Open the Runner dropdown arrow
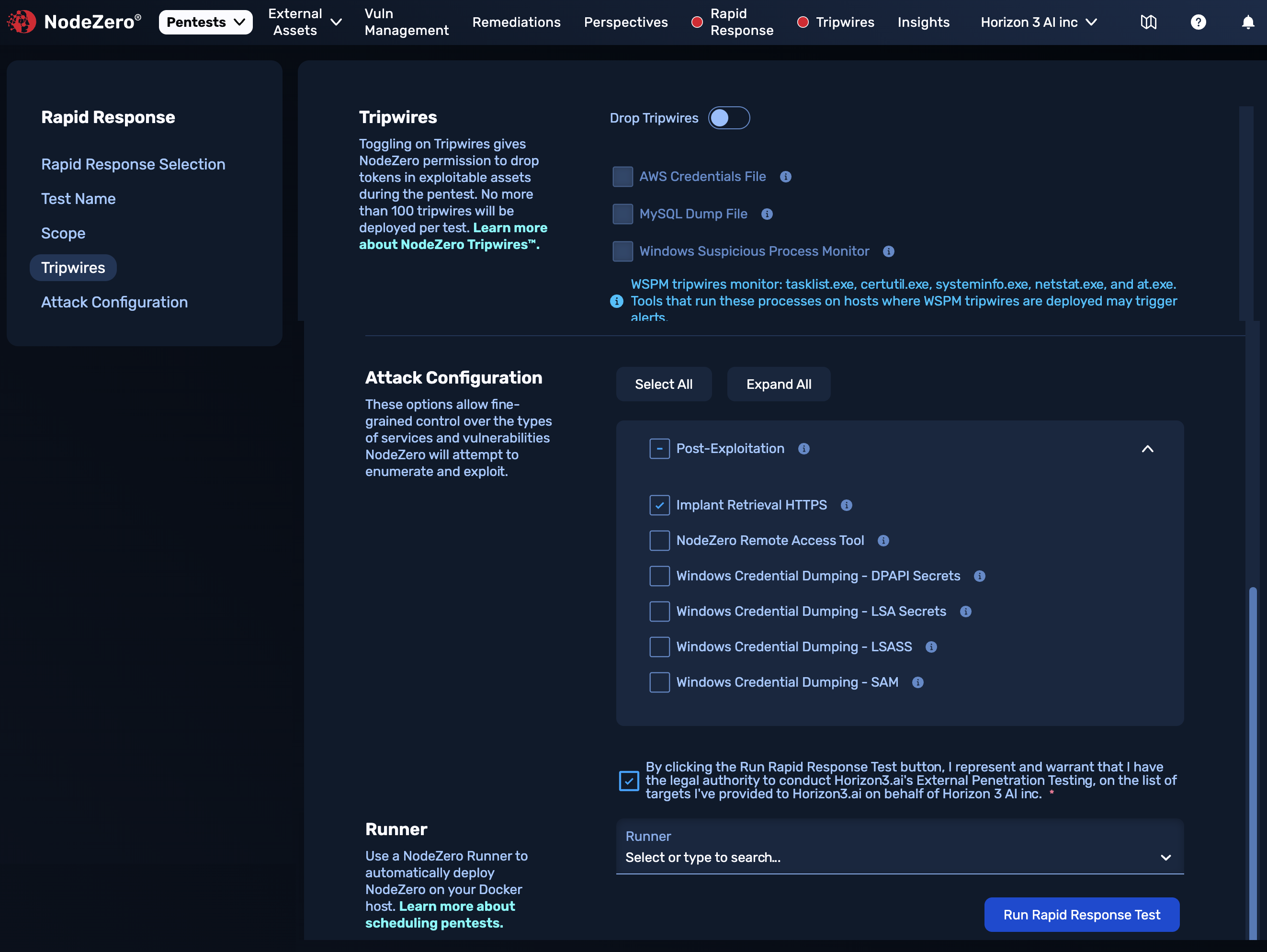Image resolution: width=1267 pixels, height=952 pixels. point(1165,858)
